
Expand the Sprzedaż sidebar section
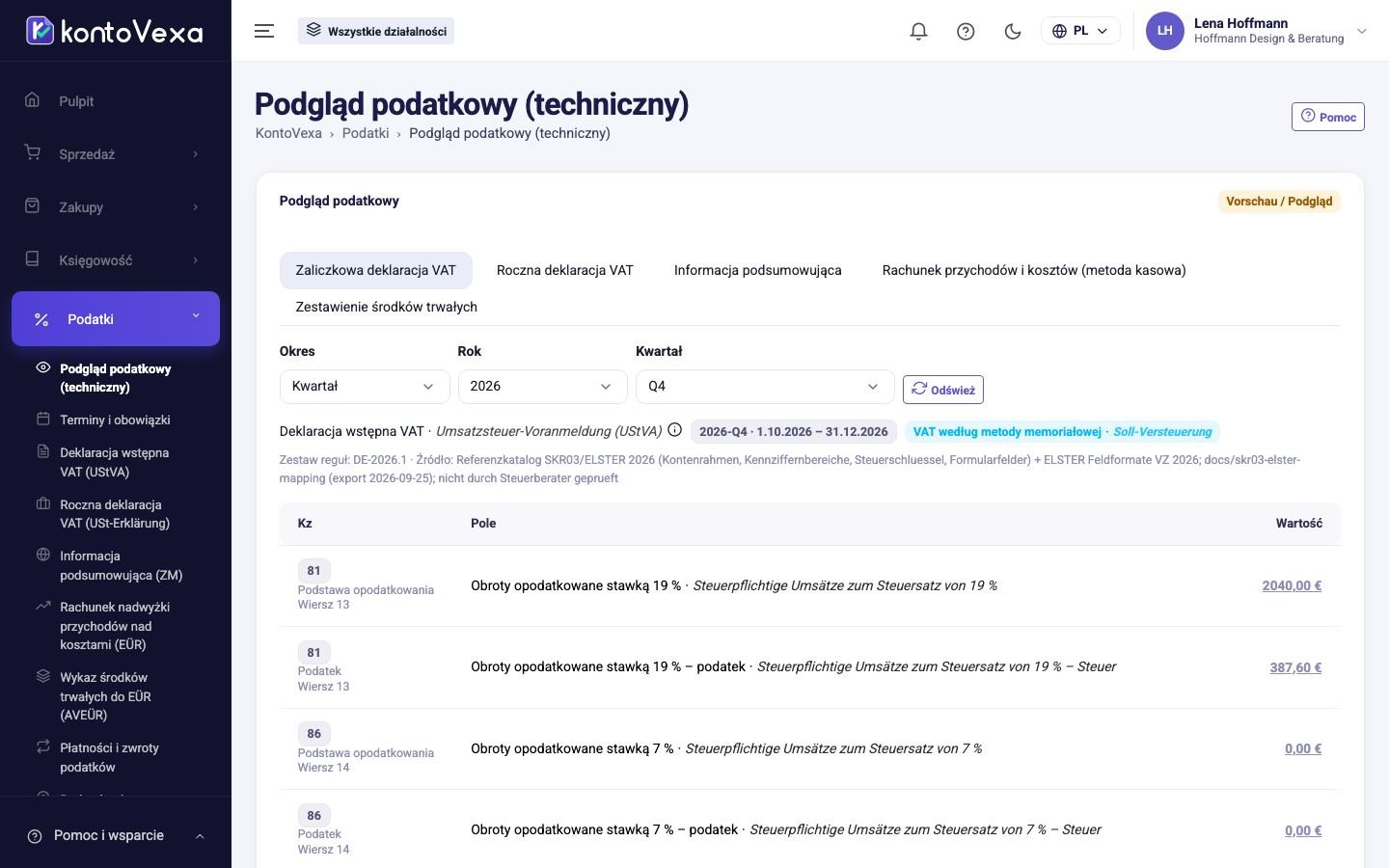(x=116, y=154)
